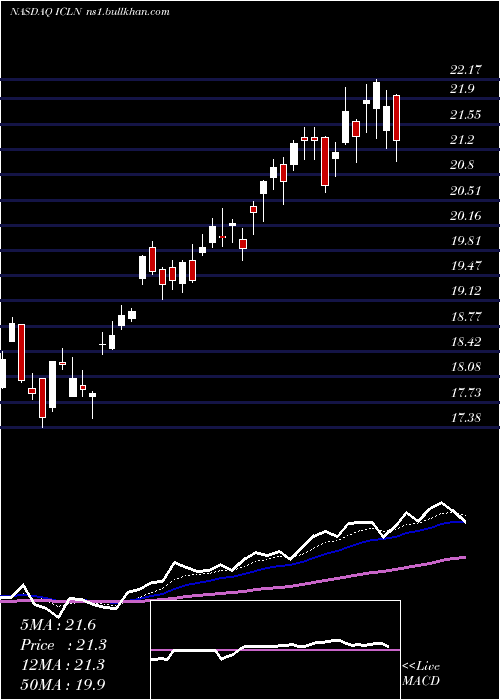
Task: Select the 20.16 price level label
Action: (x=466, y=216)
